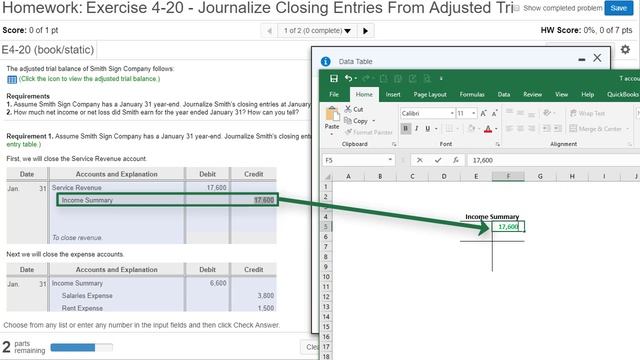Click the Format Painter brush
The width and height of the screenshot is (640, 360).
click(x=369, y=132)
